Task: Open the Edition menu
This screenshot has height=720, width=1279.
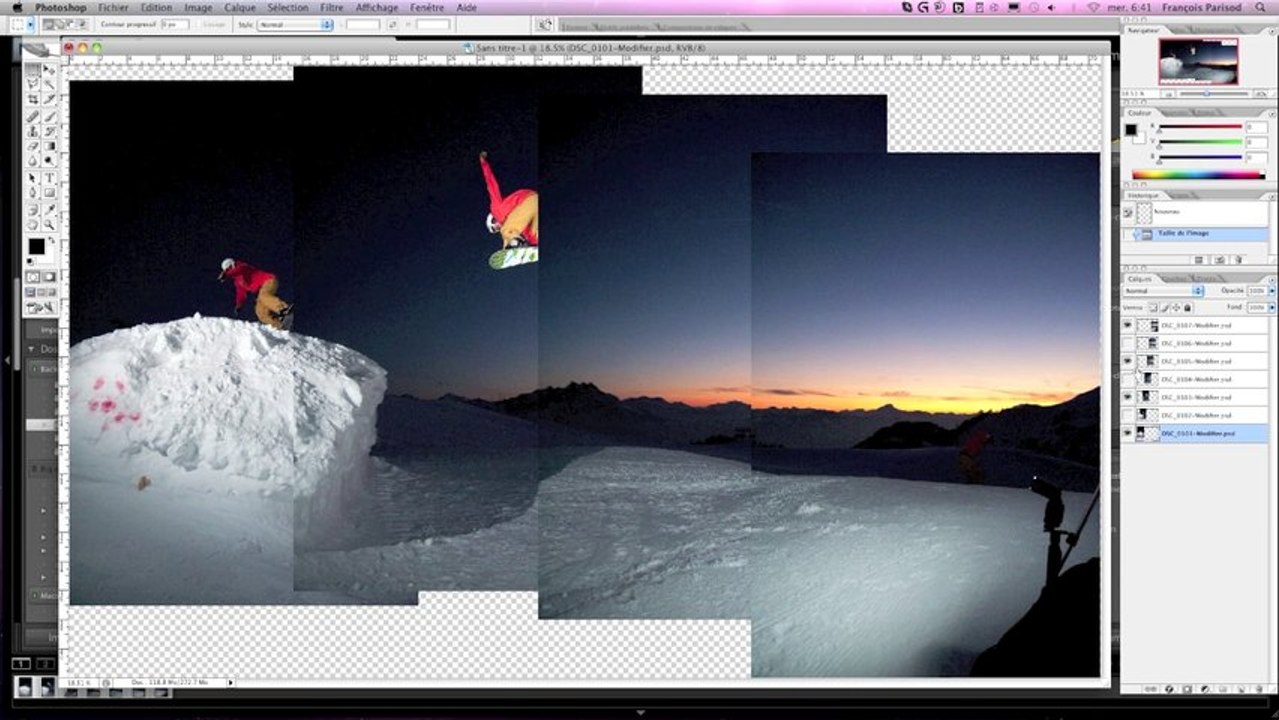Action: coord(156,7)
